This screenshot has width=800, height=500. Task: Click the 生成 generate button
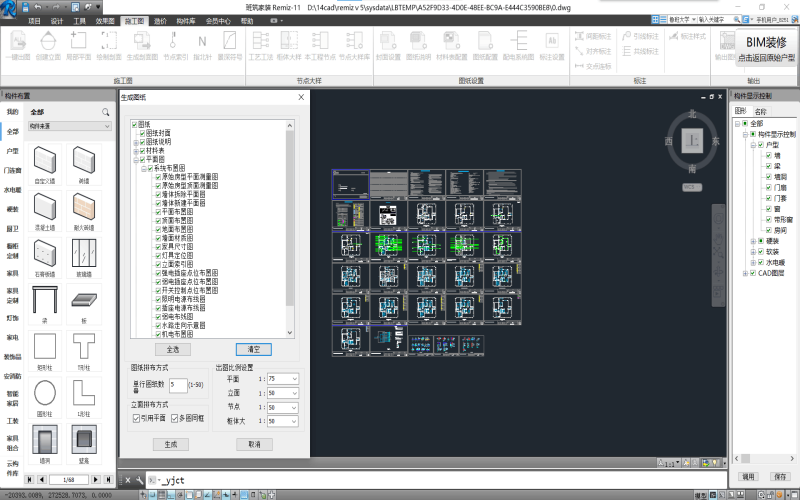(x=171, y=444)
